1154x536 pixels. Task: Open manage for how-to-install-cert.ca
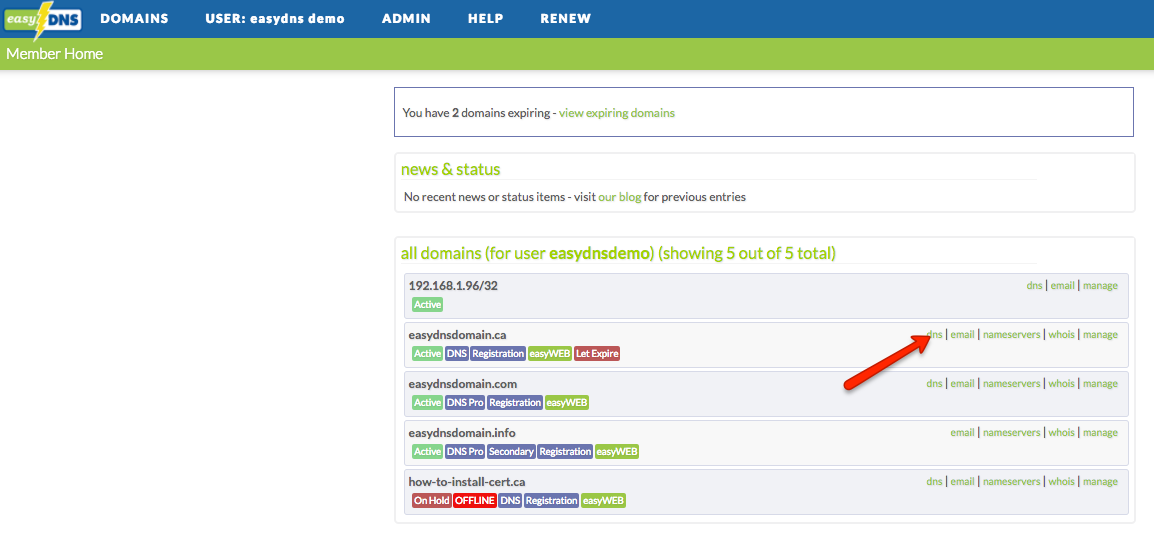pyautogui.click(x=1100, y=482)
